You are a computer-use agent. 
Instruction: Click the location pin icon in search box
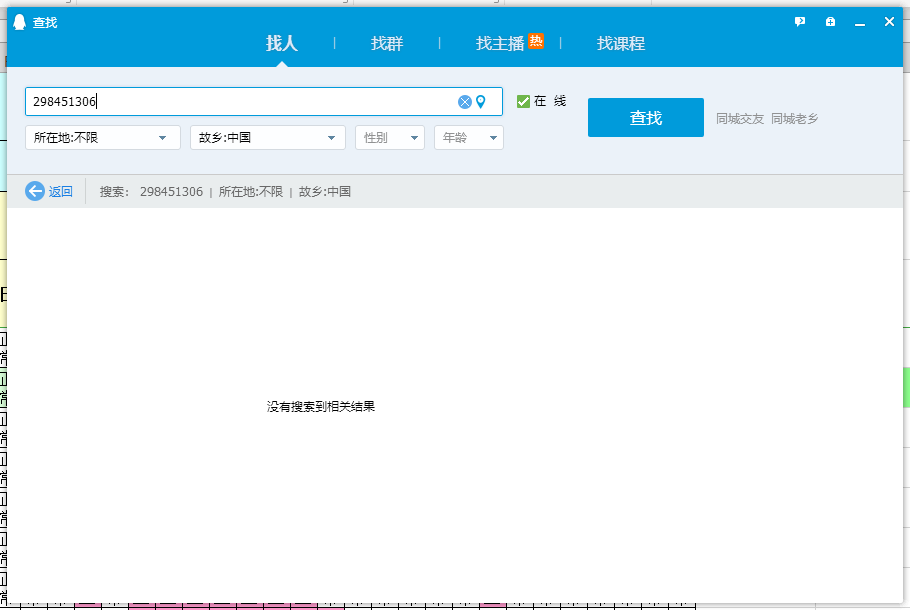click(480, 102)
